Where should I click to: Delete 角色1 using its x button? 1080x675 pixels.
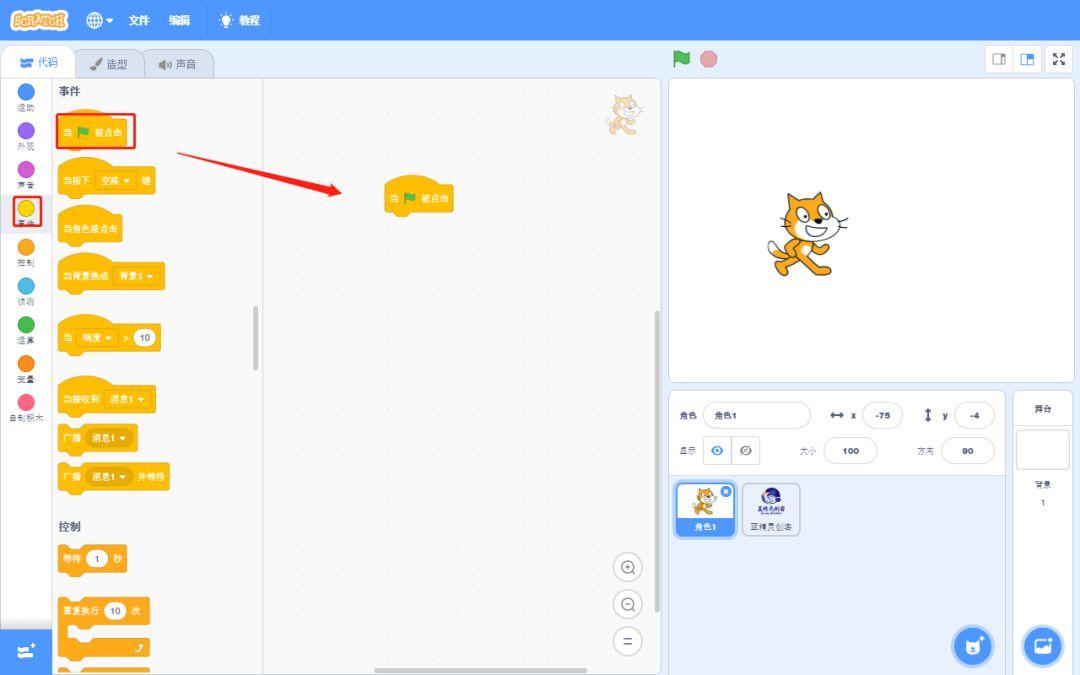point(726,491)
